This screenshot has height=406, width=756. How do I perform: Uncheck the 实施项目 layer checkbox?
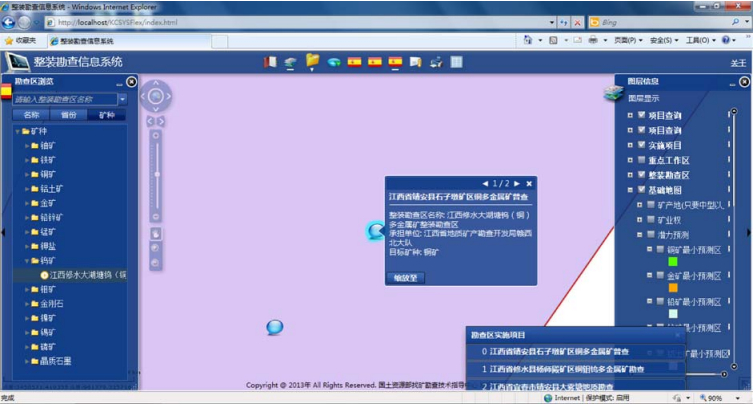pos(640,145)
